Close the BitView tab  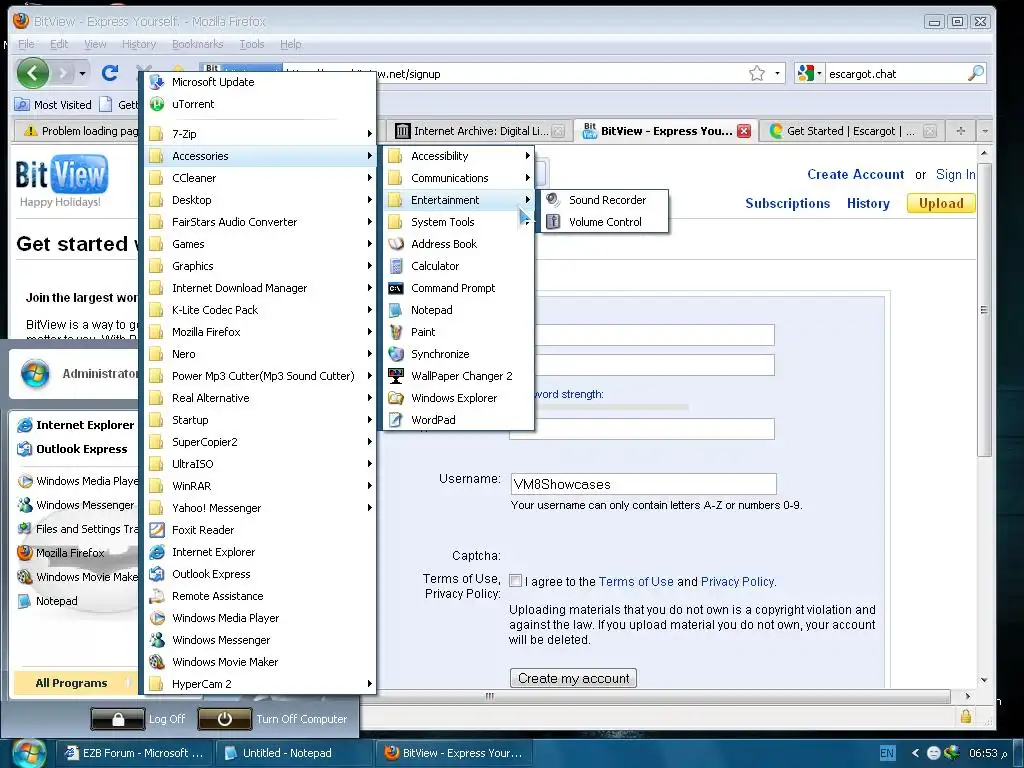coord(743,131)
